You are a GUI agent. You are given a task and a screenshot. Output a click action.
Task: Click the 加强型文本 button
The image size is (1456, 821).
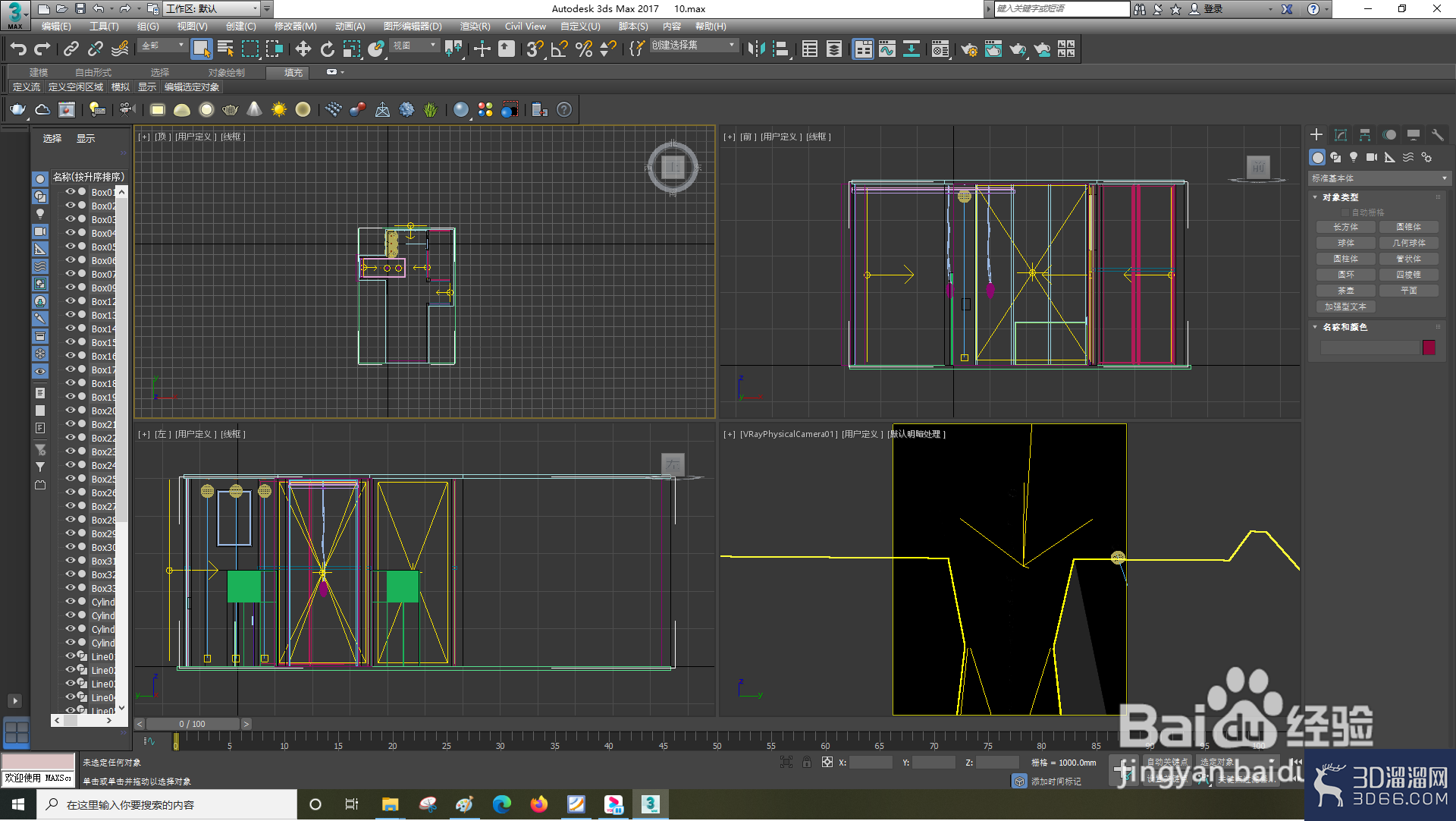1346,307
